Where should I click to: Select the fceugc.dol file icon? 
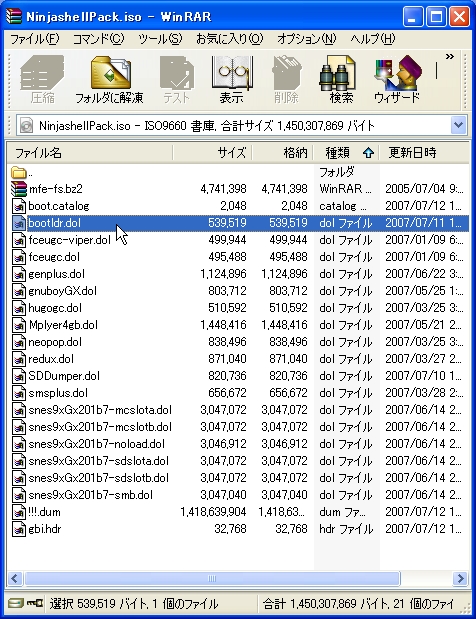click(x=19, y=257)
